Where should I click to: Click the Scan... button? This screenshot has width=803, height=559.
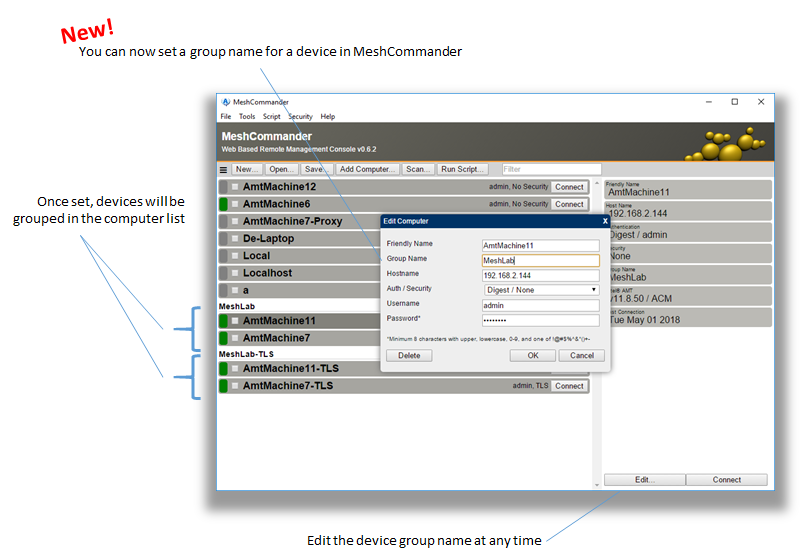[x=418, y=169]
